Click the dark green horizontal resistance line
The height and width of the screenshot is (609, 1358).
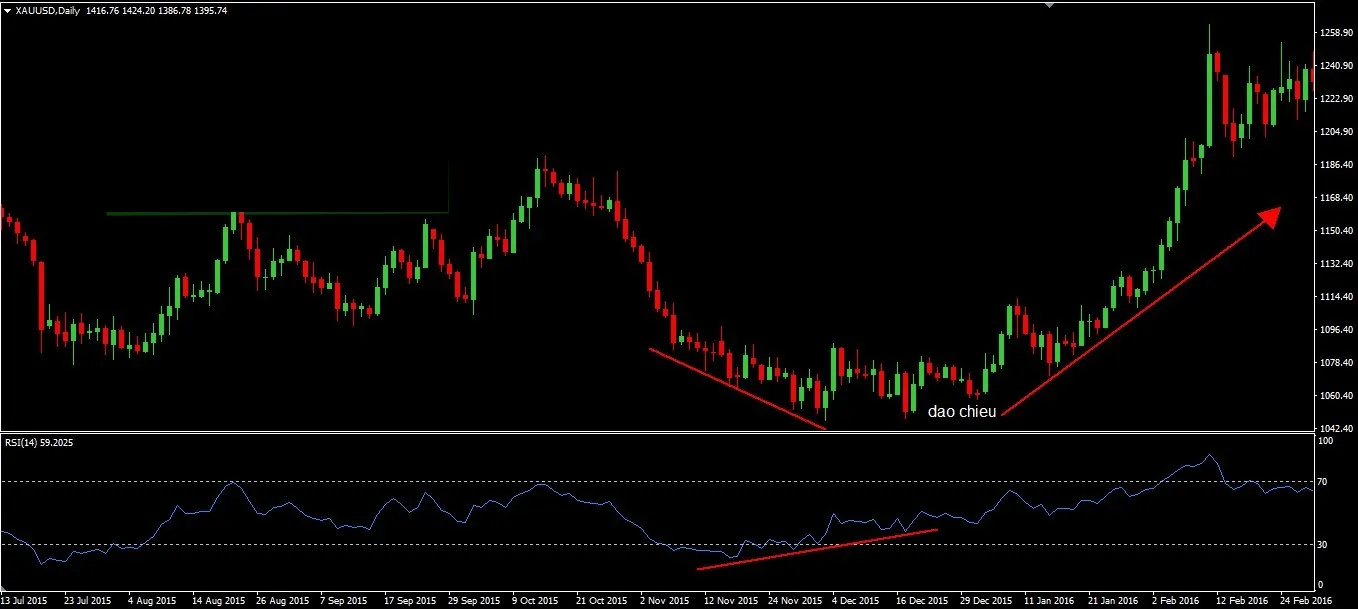[277, 213]
